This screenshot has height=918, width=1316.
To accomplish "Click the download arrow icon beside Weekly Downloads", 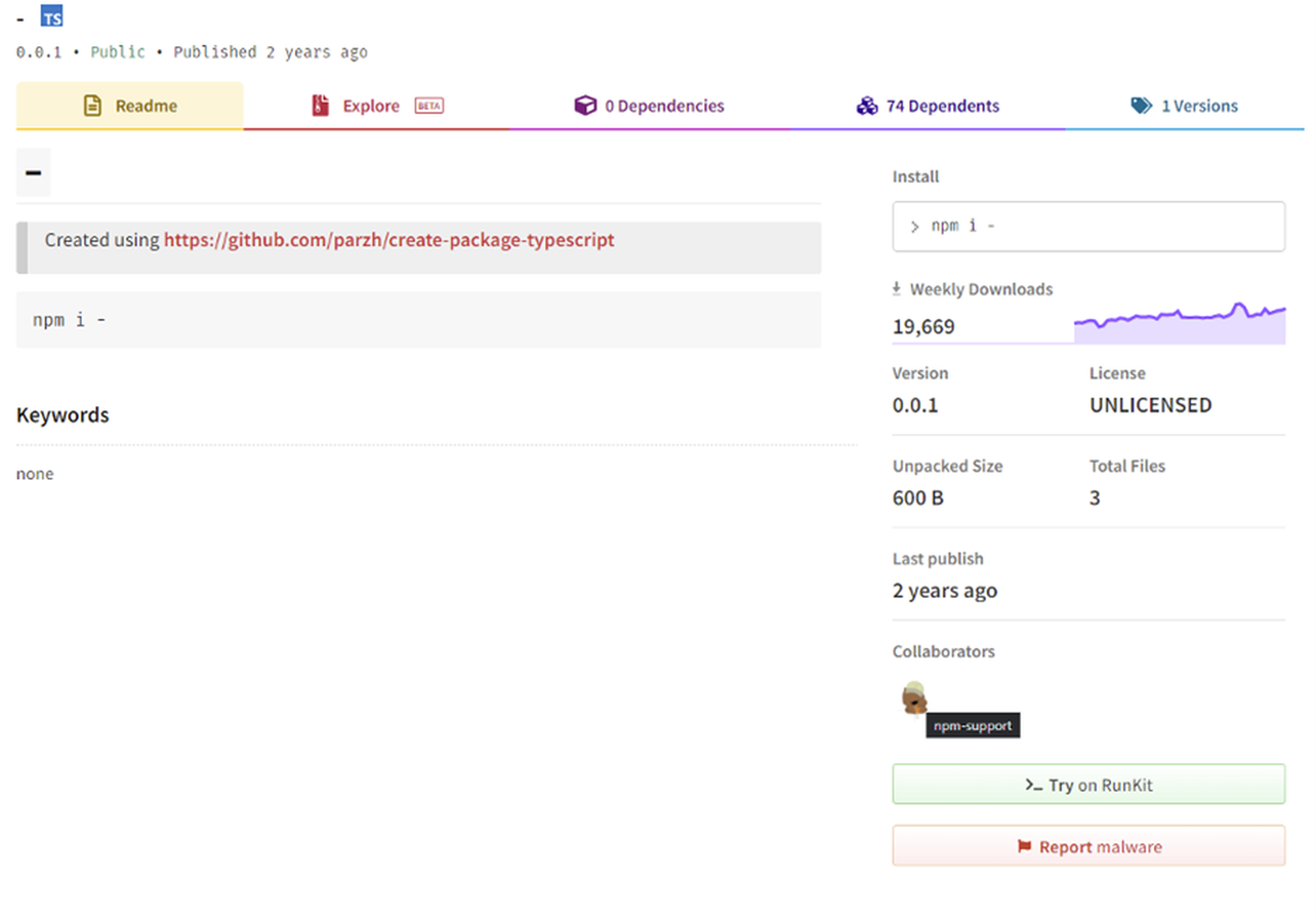I will point(897,289).
